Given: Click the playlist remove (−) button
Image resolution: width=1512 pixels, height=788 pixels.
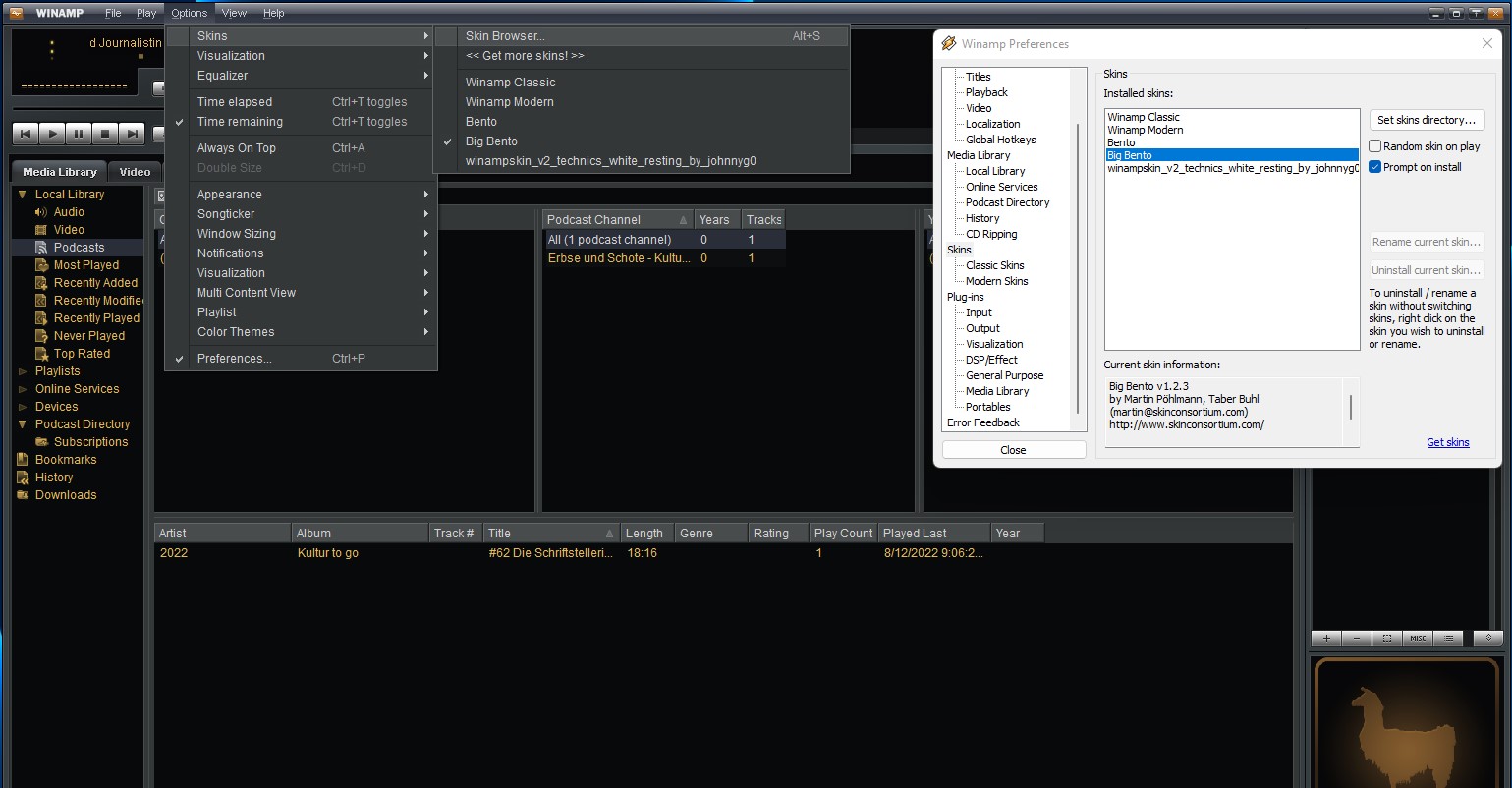Looking at the screenshot, I should pyautogui.click(x=1357, y=638).
